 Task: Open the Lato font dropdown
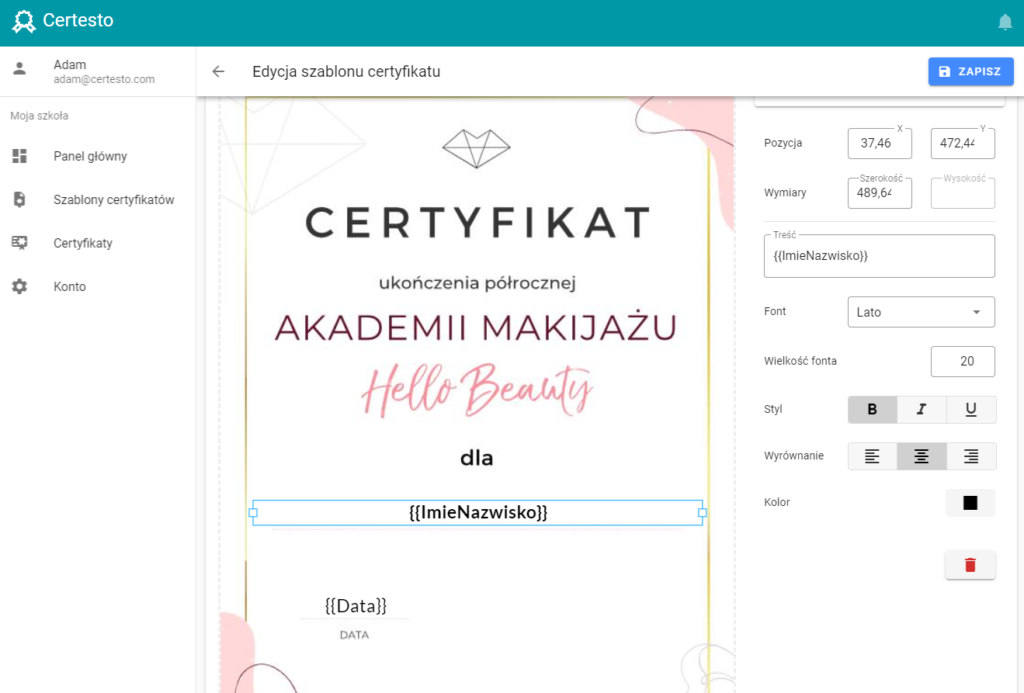point(921,312)
